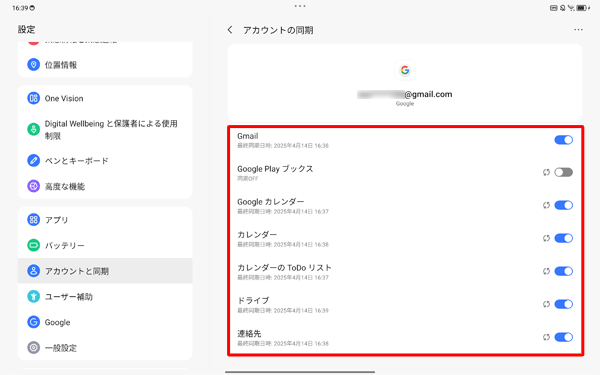Open 位置情報 settings
This screenshot has width=600, height=375.
click(105, 65)
